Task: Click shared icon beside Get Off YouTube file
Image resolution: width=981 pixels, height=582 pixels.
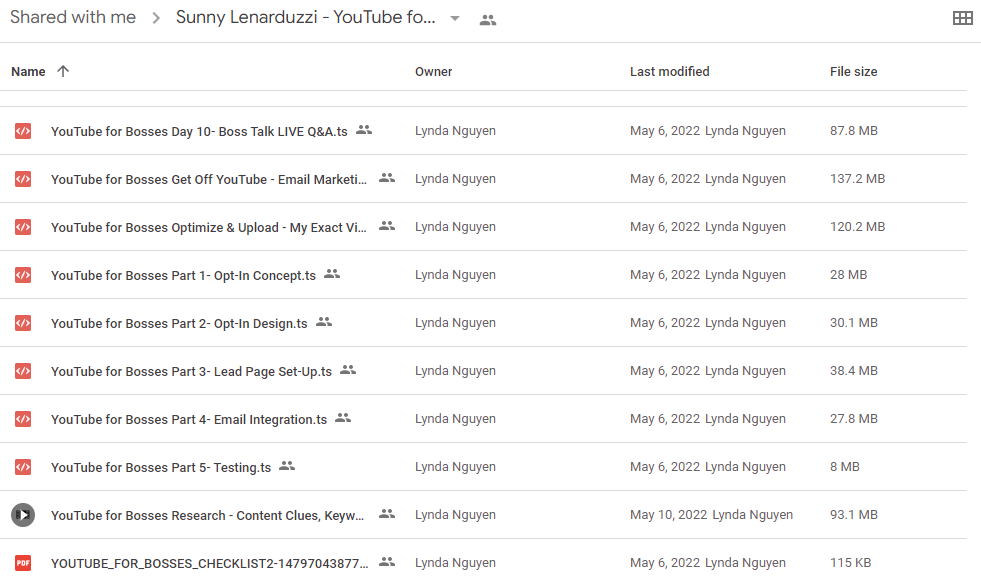Action: click(387, 178)
